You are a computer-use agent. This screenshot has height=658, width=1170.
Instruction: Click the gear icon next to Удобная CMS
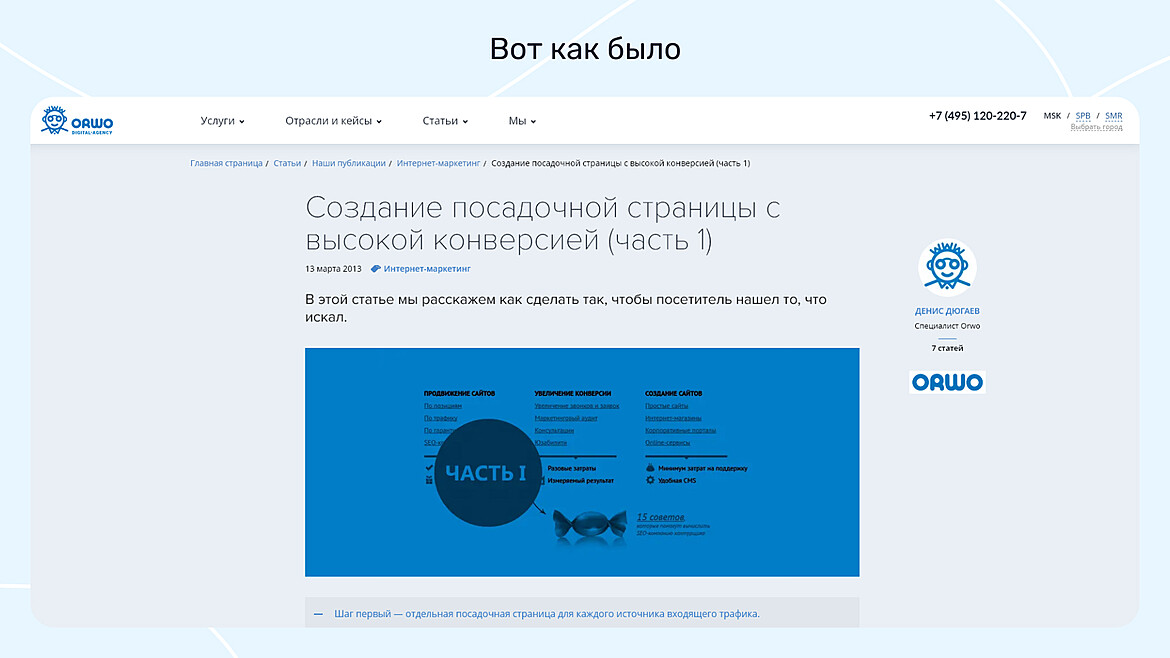(650, 479)
